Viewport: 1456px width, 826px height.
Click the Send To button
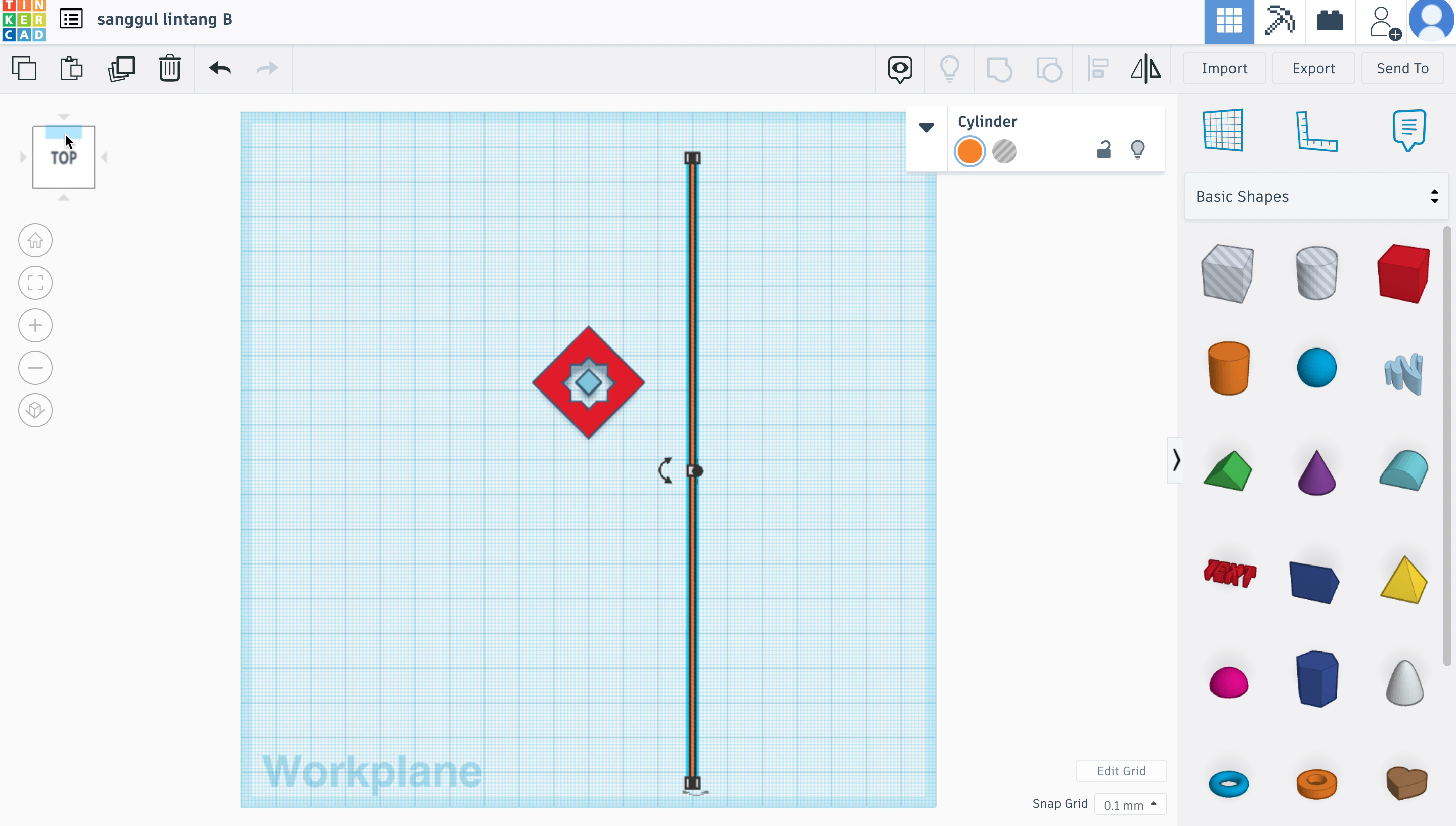coord(1403,68)
